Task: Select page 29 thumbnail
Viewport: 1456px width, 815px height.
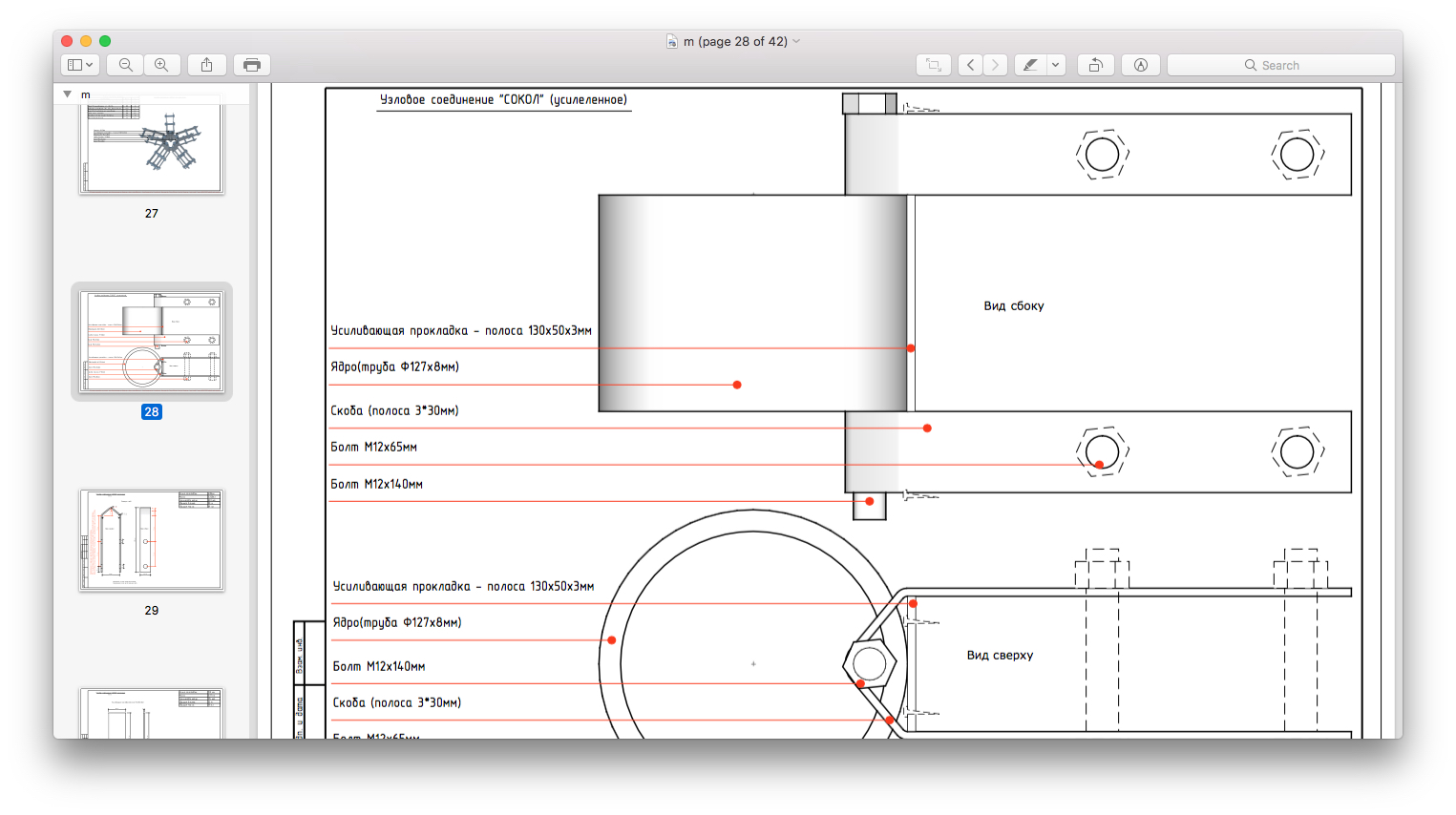Action: pos(152,540)
